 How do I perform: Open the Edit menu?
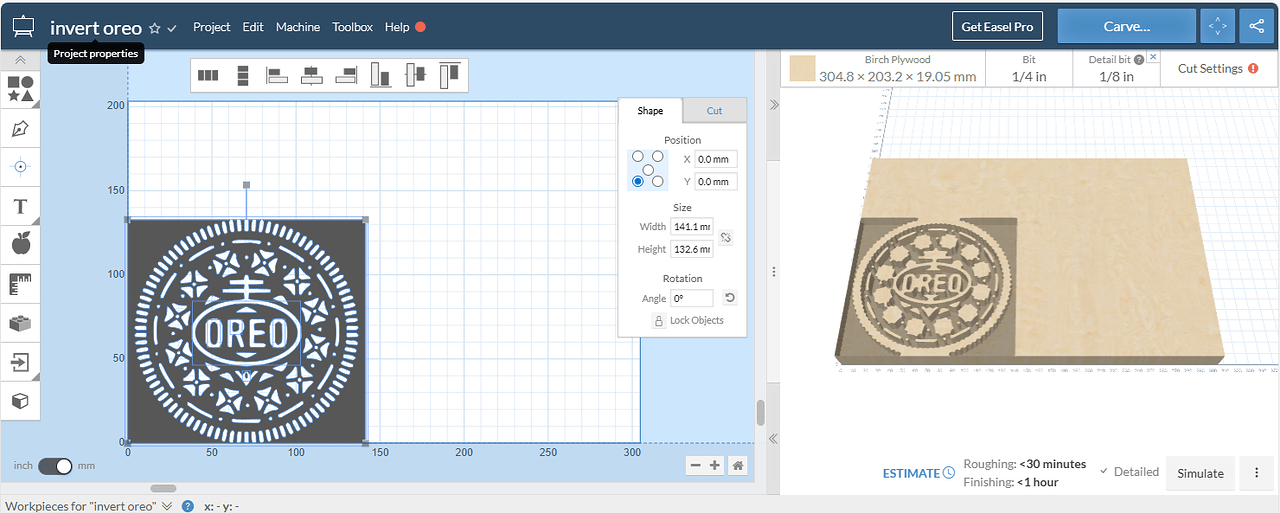coord(253,27)
